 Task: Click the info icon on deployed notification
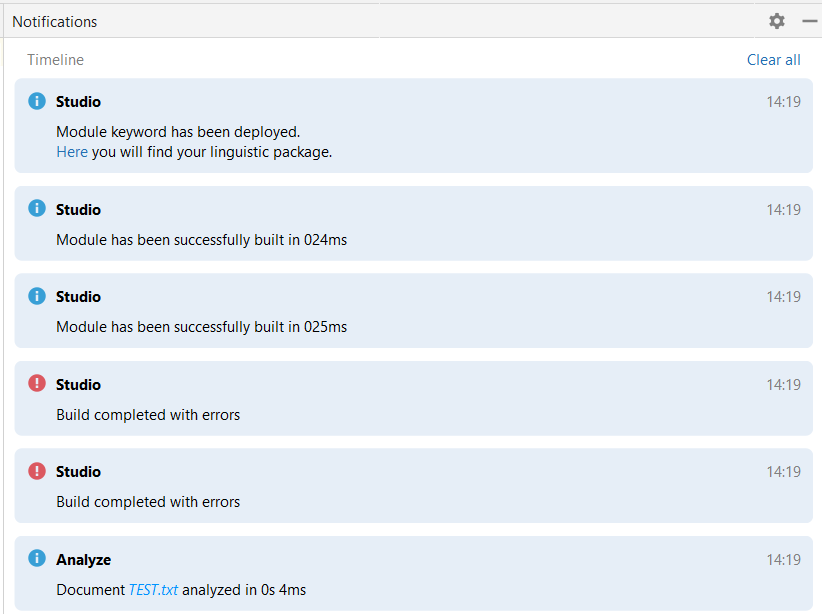37,101
